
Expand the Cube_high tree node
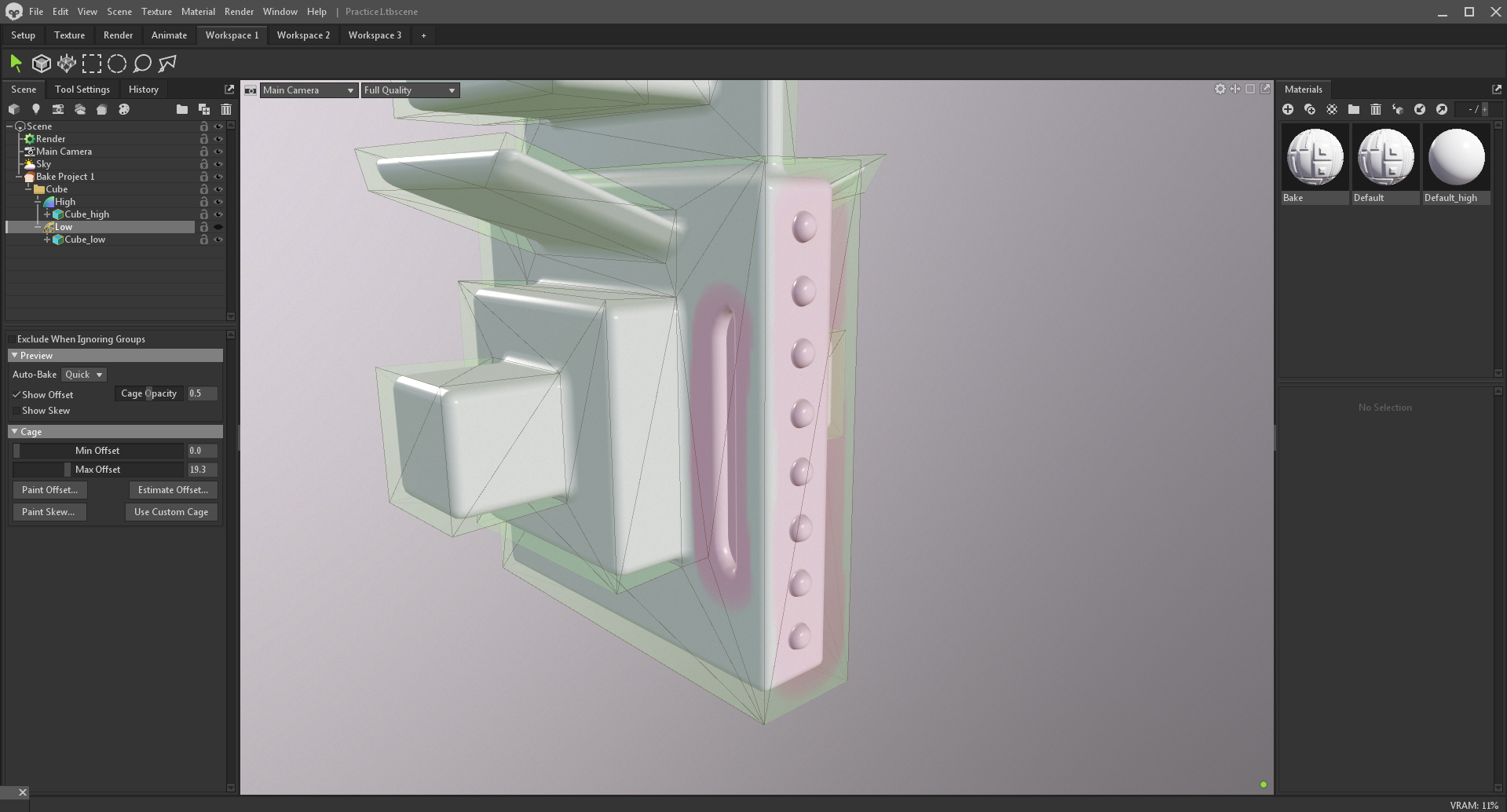47,214
